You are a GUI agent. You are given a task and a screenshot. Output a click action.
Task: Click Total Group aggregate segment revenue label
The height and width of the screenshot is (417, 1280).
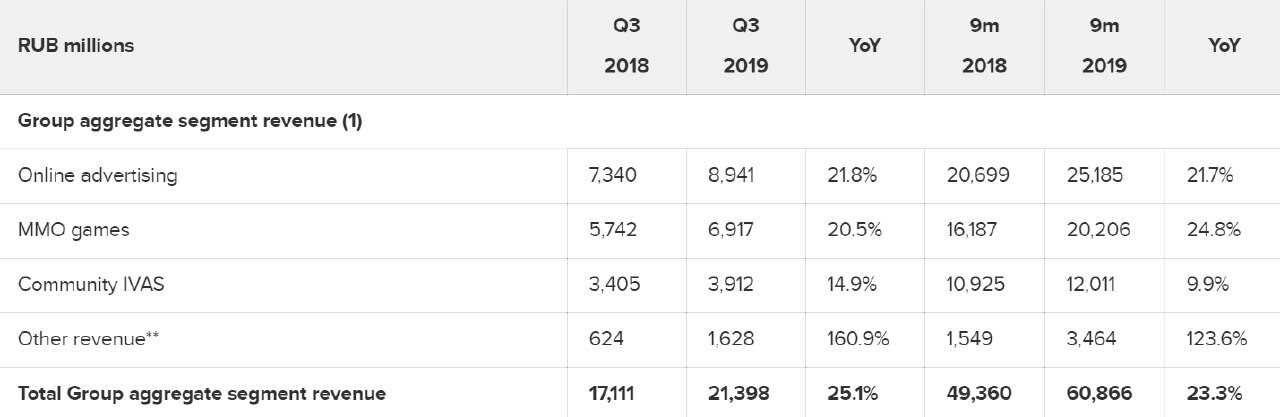click(x=202, y=393)
